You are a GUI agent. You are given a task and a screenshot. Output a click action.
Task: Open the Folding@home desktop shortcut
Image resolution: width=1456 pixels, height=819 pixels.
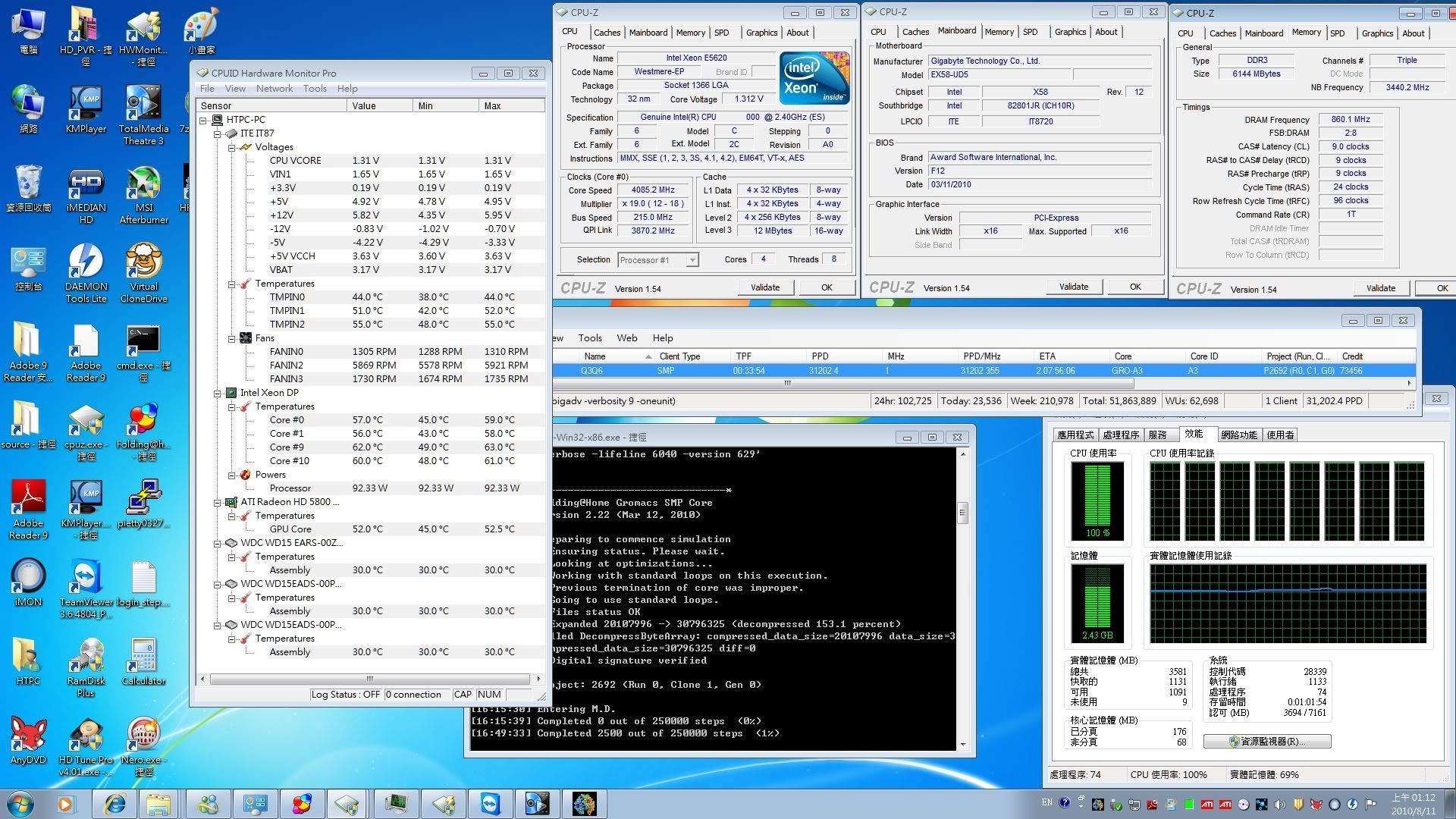[x=143, y=432]
